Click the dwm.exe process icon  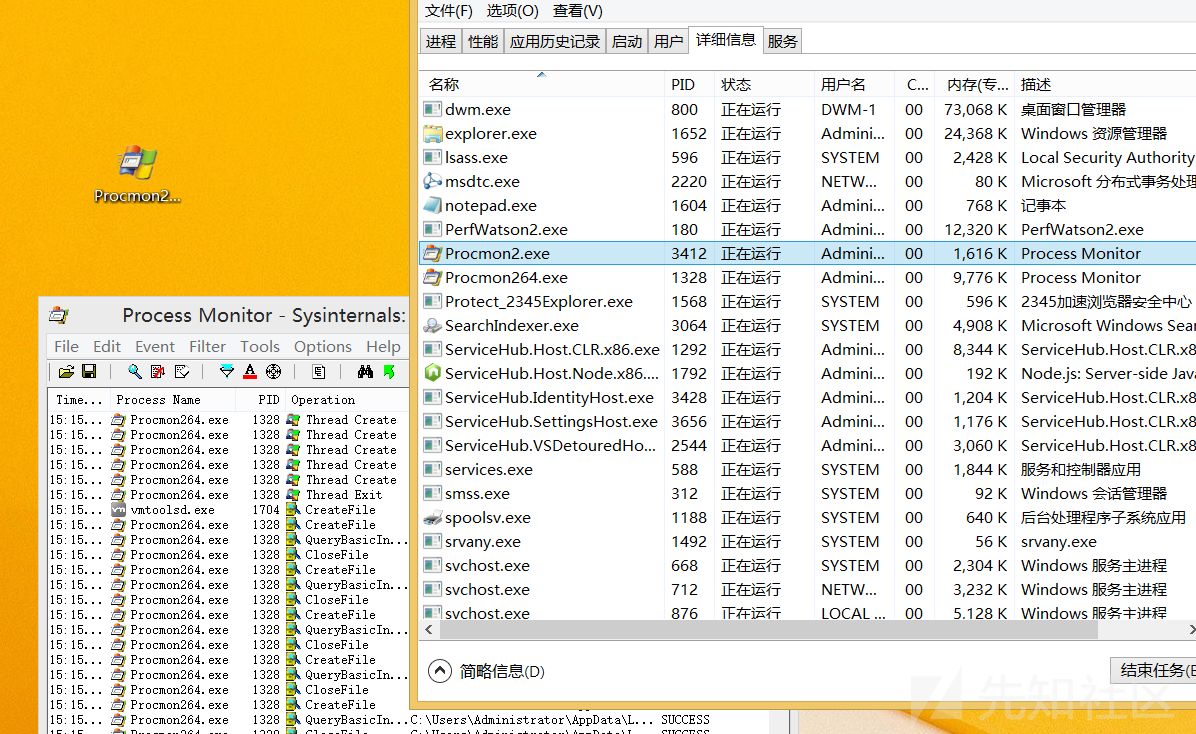click(x=432, y=109)
